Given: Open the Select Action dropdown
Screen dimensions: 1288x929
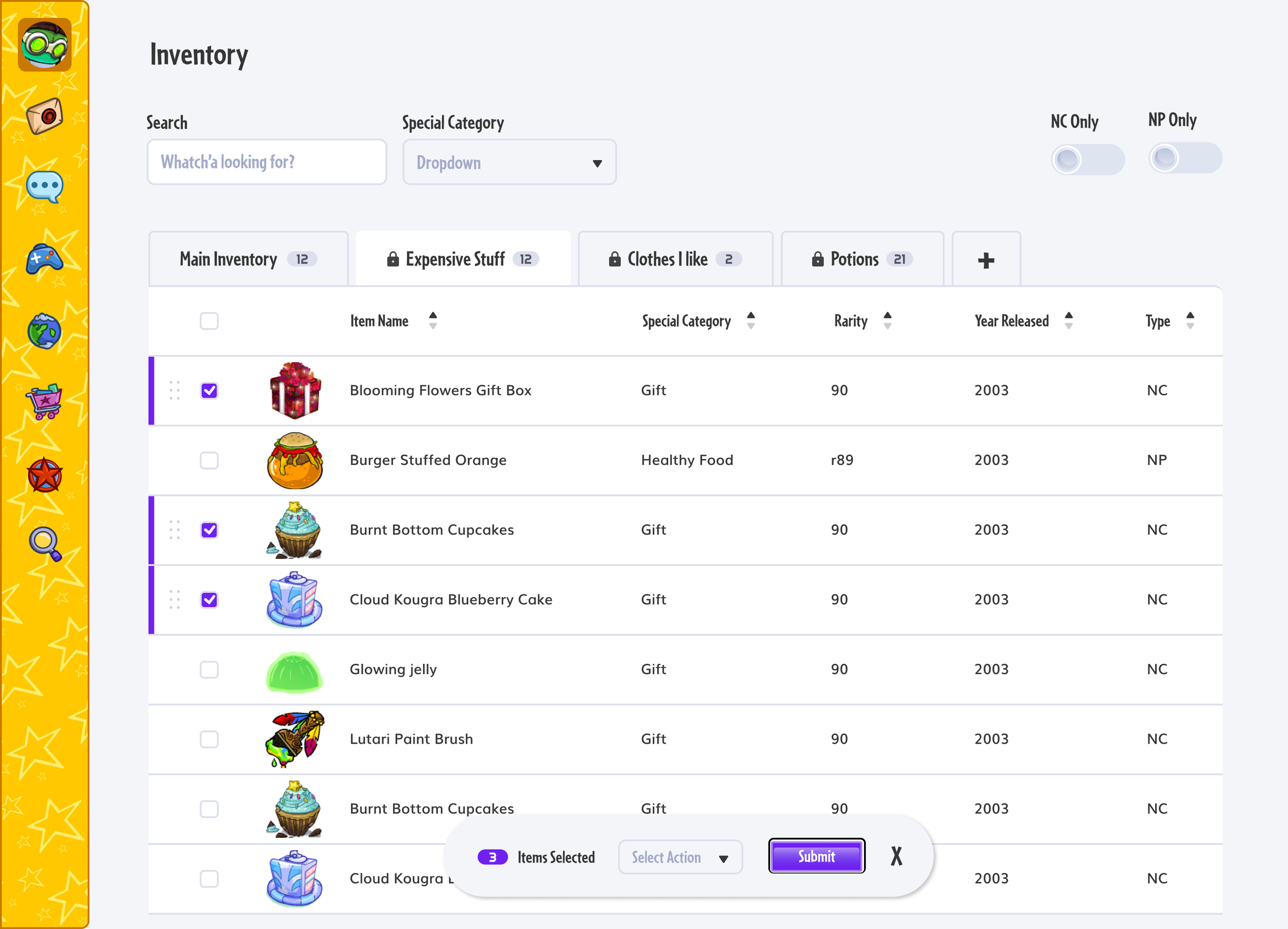Looking at the screenshot, I should [680, 857].
